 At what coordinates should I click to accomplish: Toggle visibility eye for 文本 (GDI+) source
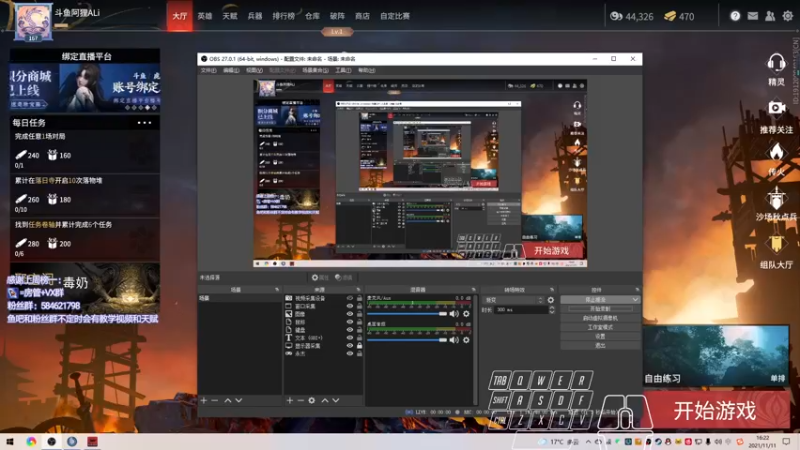click(349, 338)
